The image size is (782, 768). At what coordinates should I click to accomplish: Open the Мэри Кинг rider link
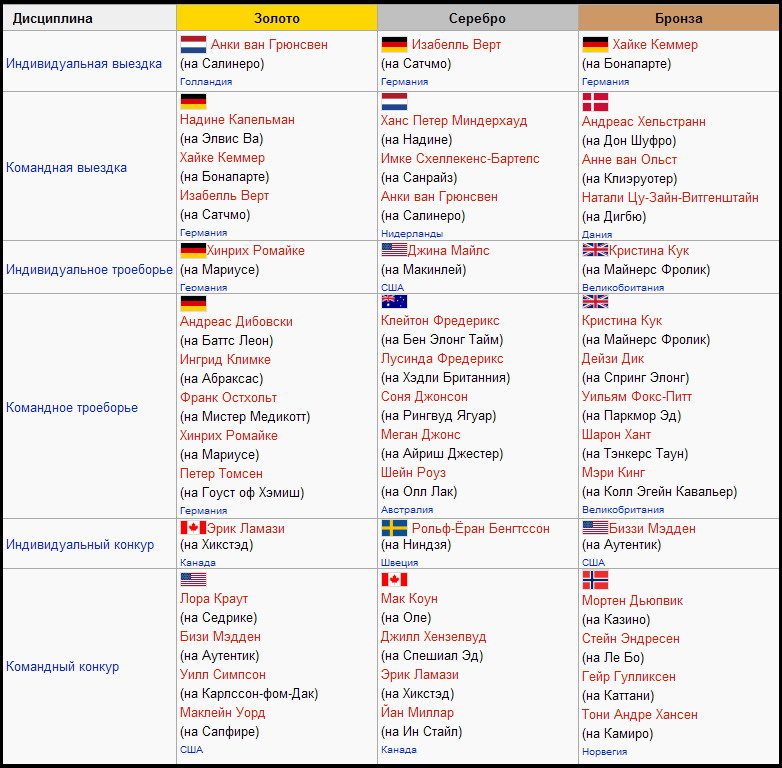coord(613,472)
